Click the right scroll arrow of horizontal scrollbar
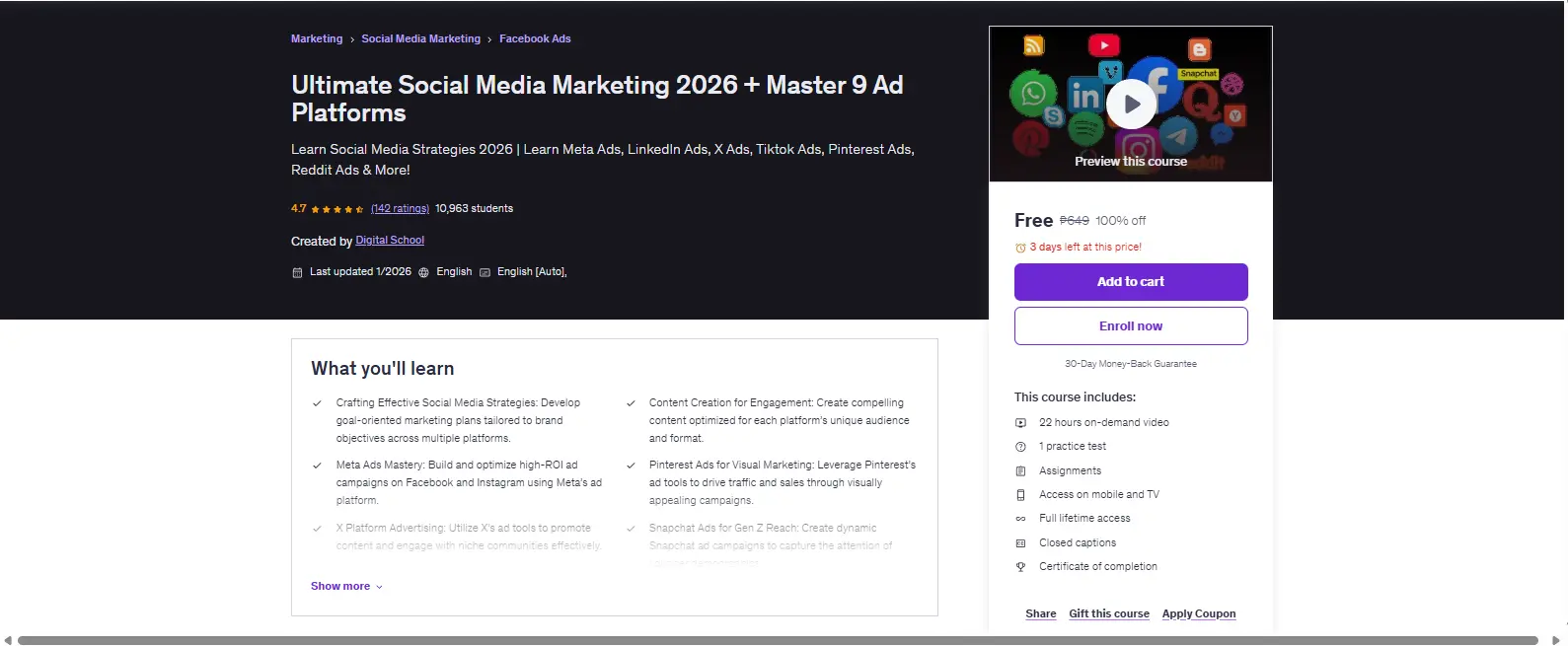Viewport: 1568px width, 646px height. click(x=1556, y=640)
